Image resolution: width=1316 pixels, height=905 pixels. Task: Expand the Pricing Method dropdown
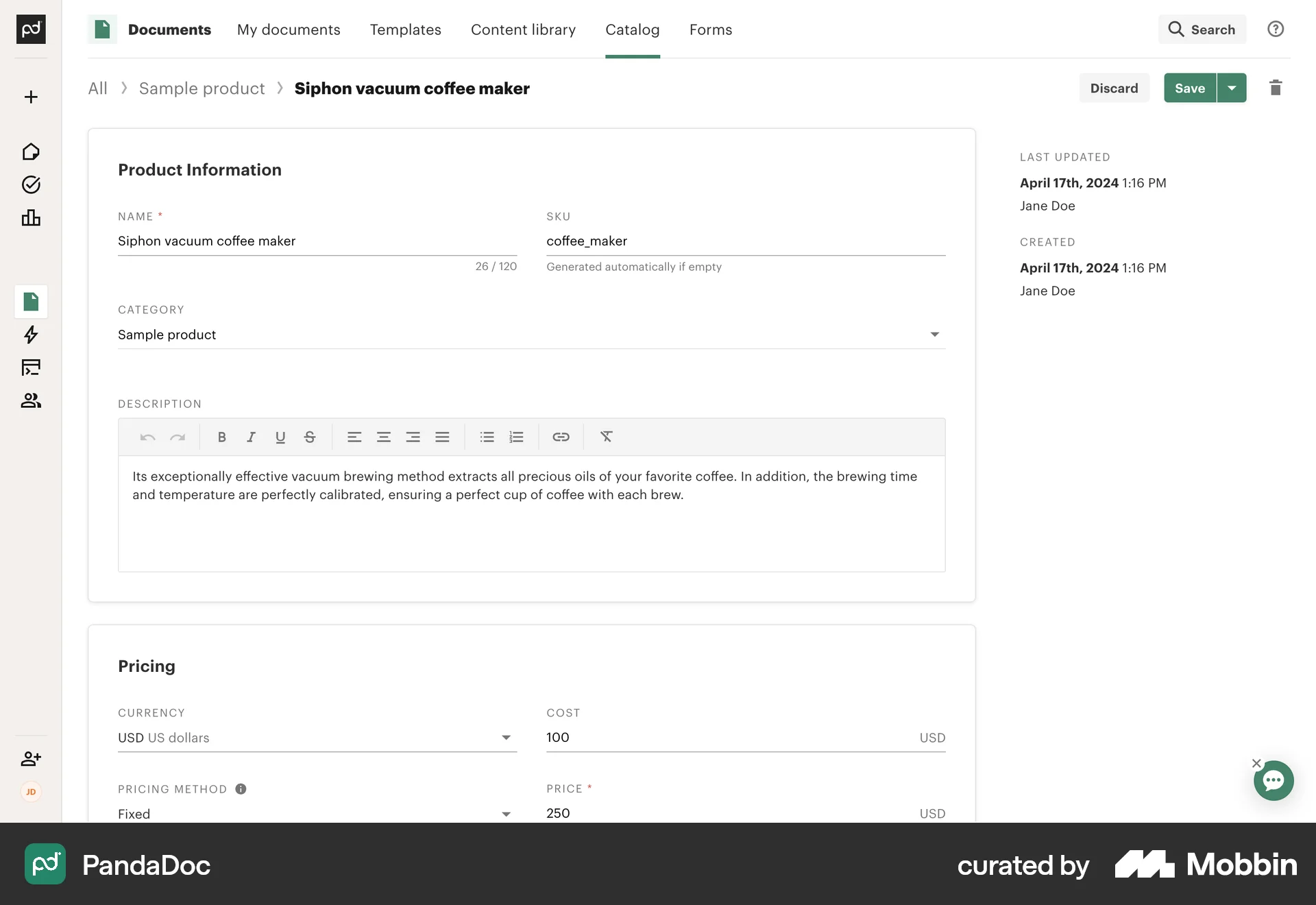coord(506,814)
